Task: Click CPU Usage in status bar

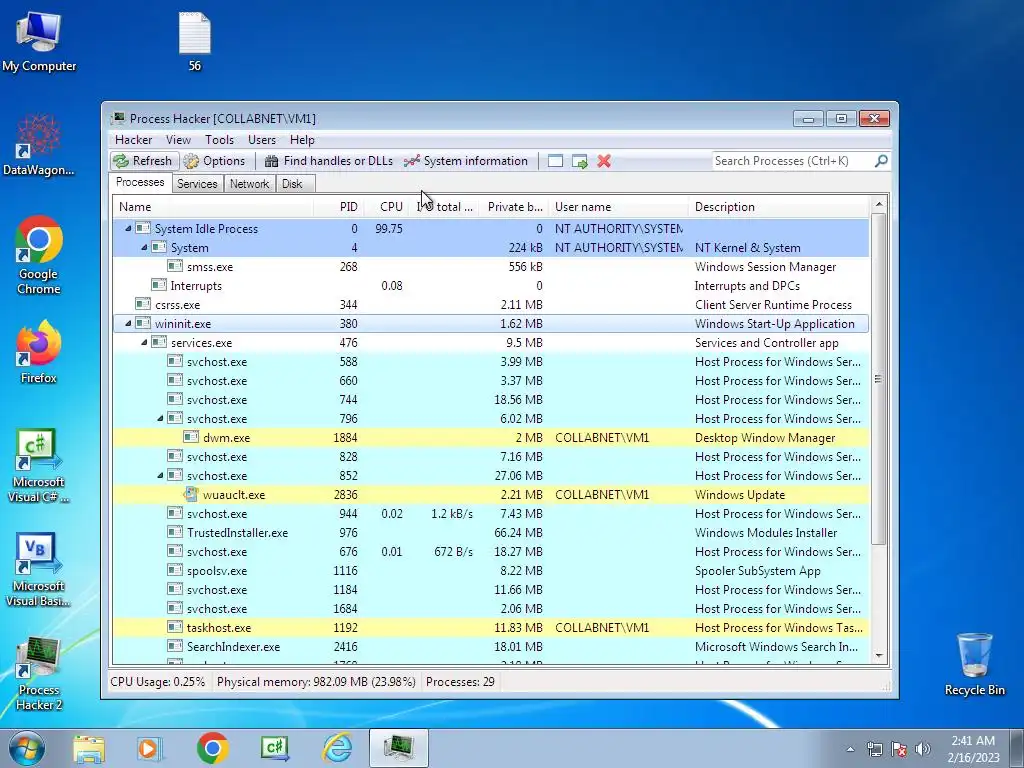Action: (x=157, y=682)
